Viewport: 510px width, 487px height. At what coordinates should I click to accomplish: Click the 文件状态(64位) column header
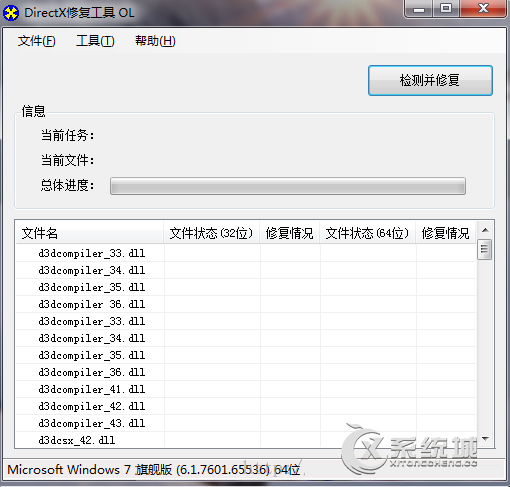367,233
